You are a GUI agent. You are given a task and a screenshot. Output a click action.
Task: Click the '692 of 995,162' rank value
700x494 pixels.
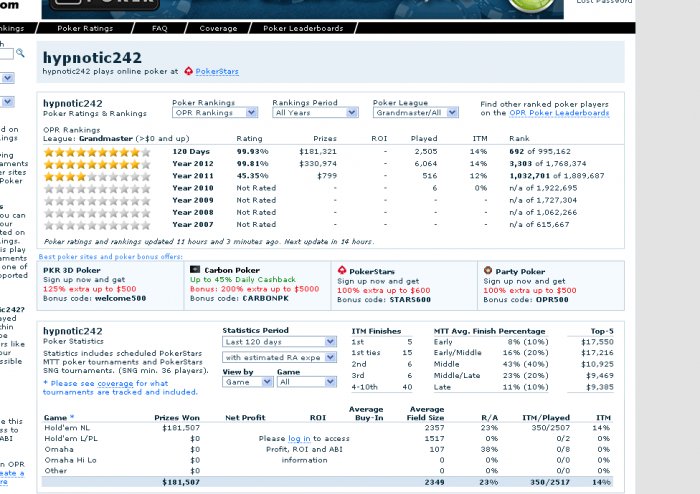pyautogui.click(x=540, y=152)
